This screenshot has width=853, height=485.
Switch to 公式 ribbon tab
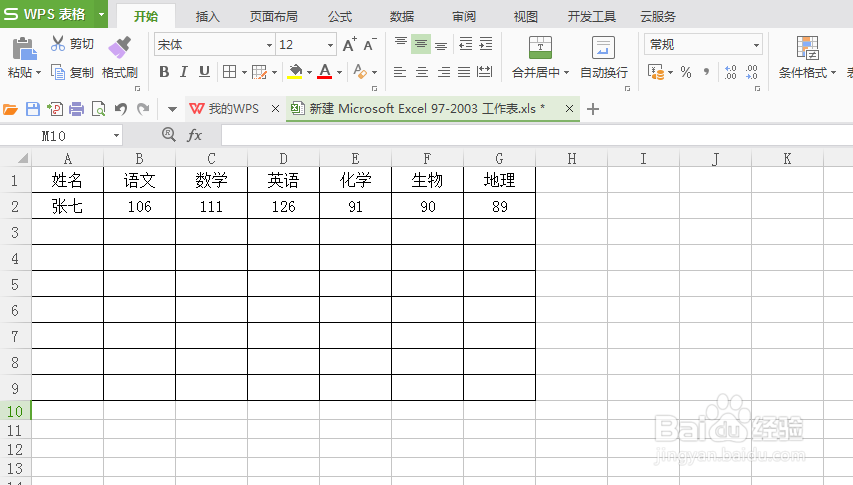[340, 17]
